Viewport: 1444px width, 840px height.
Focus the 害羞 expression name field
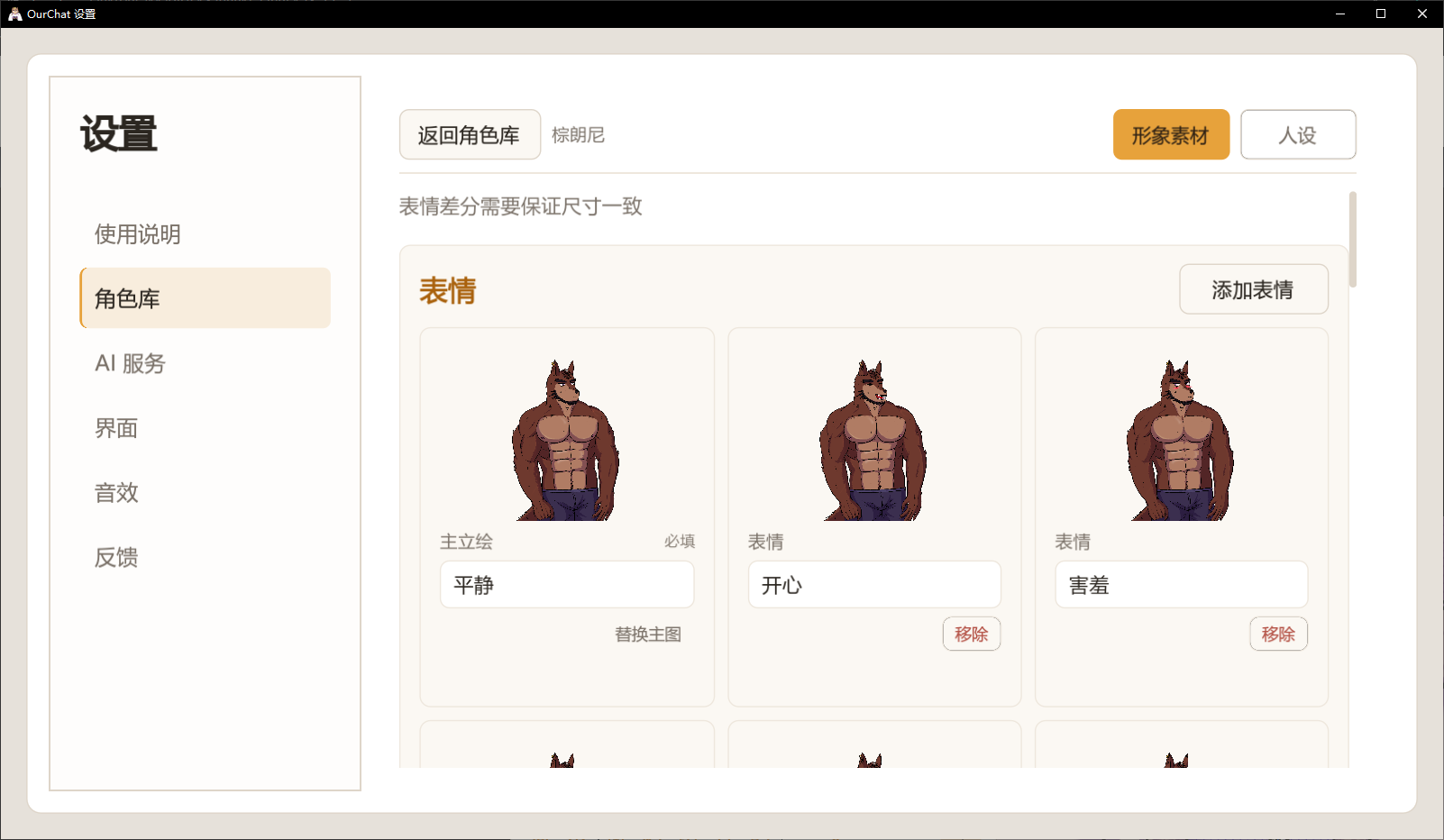pyautogui.click(x=1181, y=585)
